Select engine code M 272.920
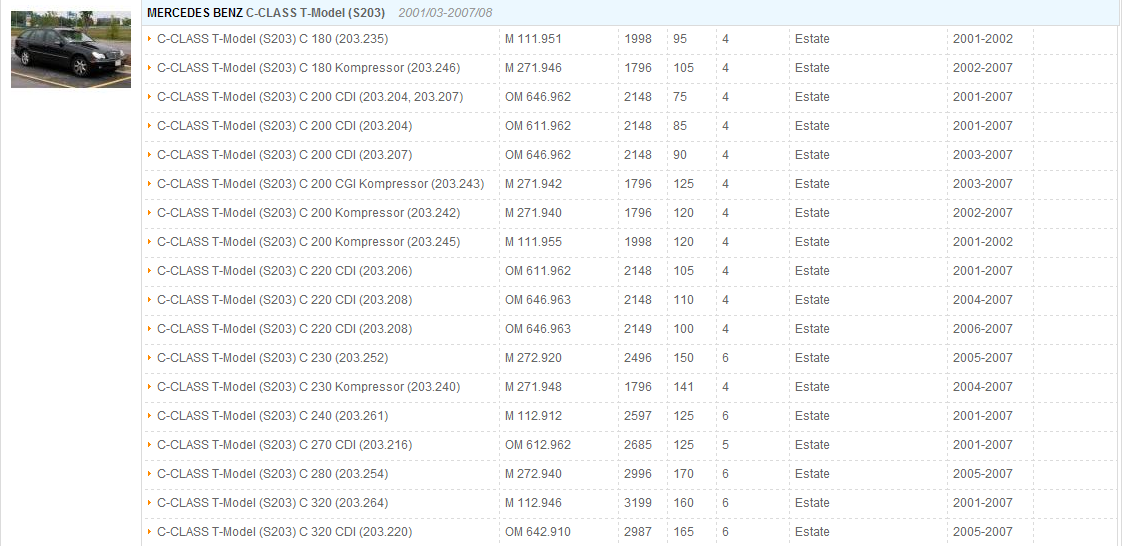The image size is (1125, 546). (x=533, y=357)
